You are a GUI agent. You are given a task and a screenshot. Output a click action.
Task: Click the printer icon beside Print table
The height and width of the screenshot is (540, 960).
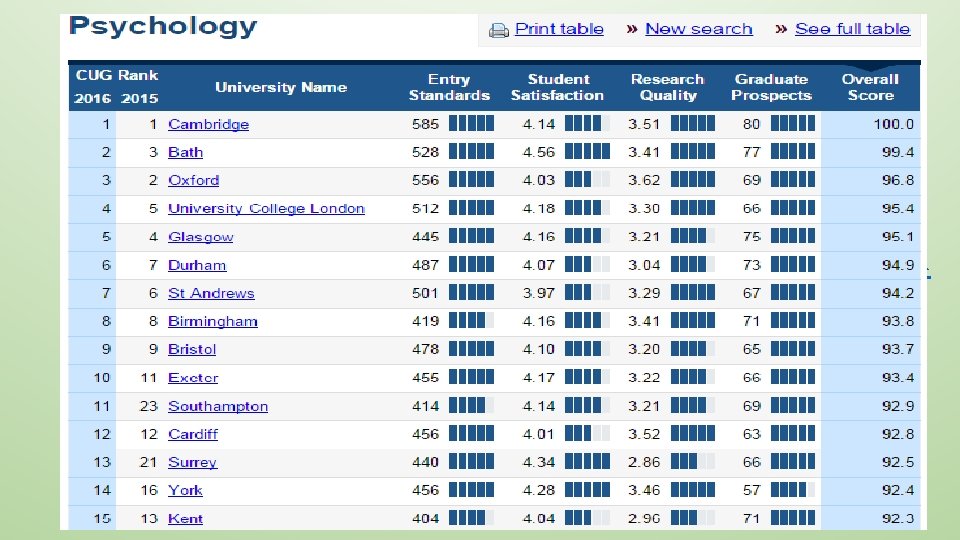499,30
